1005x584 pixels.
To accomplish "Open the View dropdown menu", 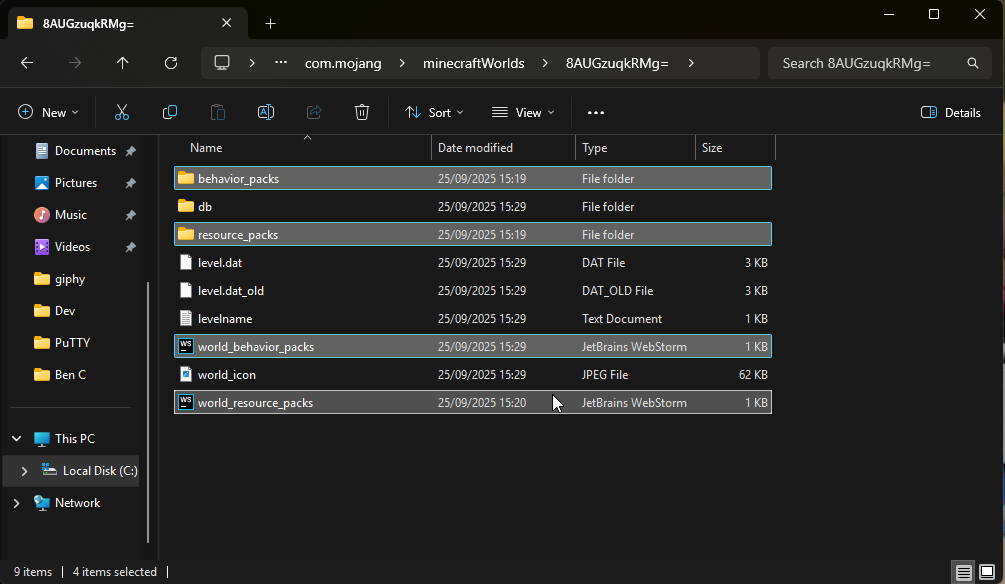I will [x=523, y=112].
